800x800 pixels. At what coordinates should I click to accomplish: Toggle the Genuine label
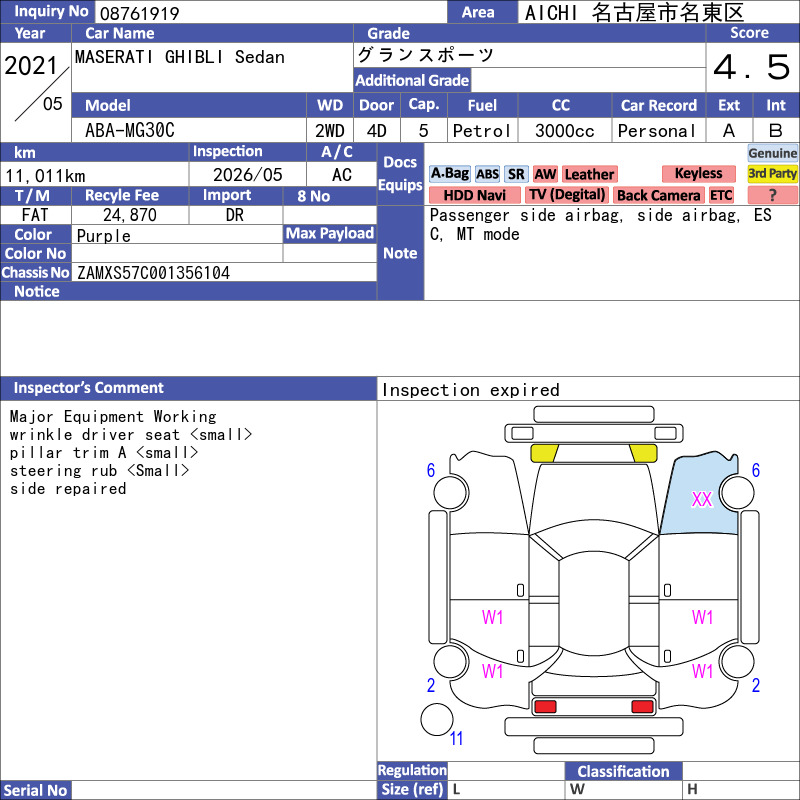(x=772, y=153)
